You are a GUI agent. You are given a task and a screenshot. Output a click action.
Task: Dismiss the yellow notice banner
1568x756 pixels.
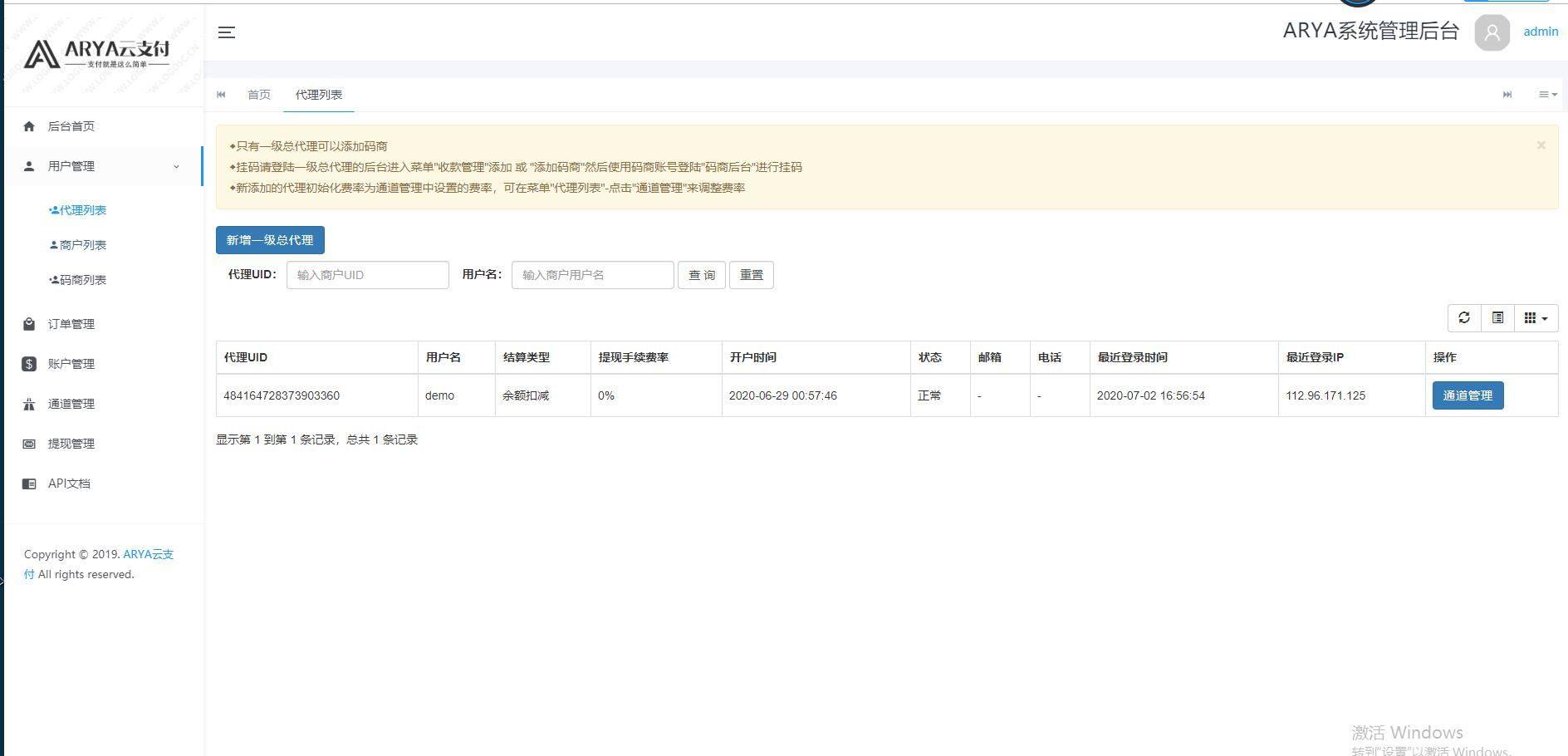click(x=1541, y=145)
